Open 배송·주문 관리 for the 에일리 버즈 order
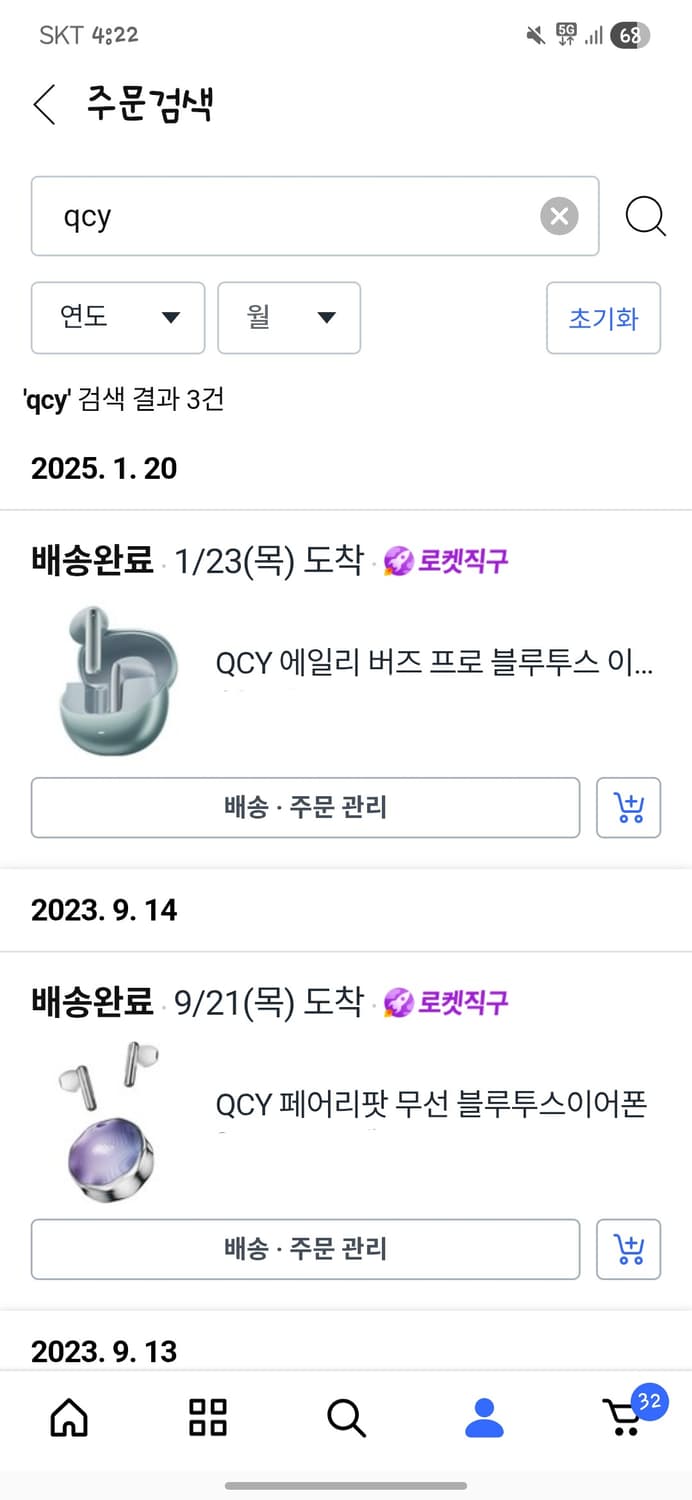The height and width of the screenshot is (1500, 692). click(x=305, y=808)
